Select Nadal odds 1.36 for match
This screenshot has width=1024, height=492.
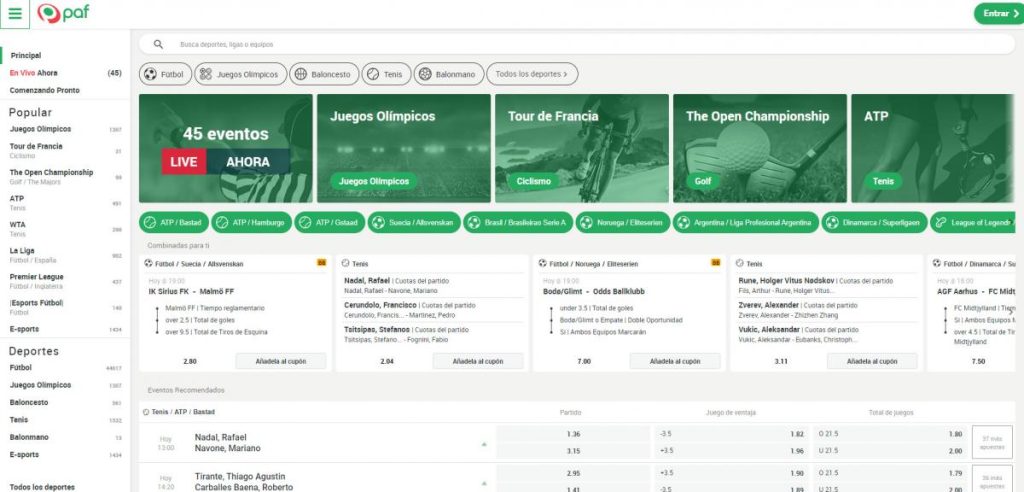[573, 434]
